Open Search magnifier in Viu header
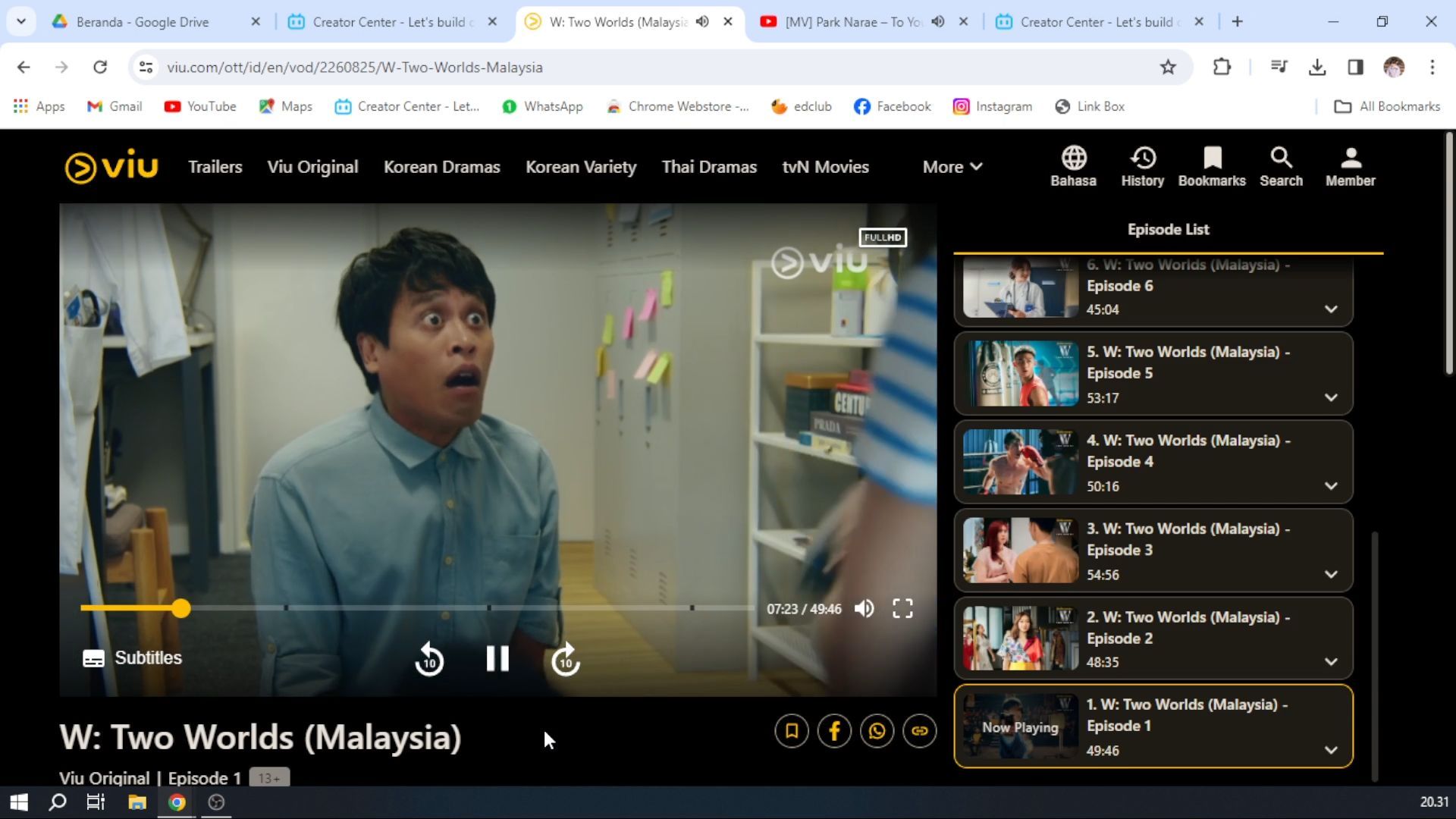 (x=1281, y=166)
